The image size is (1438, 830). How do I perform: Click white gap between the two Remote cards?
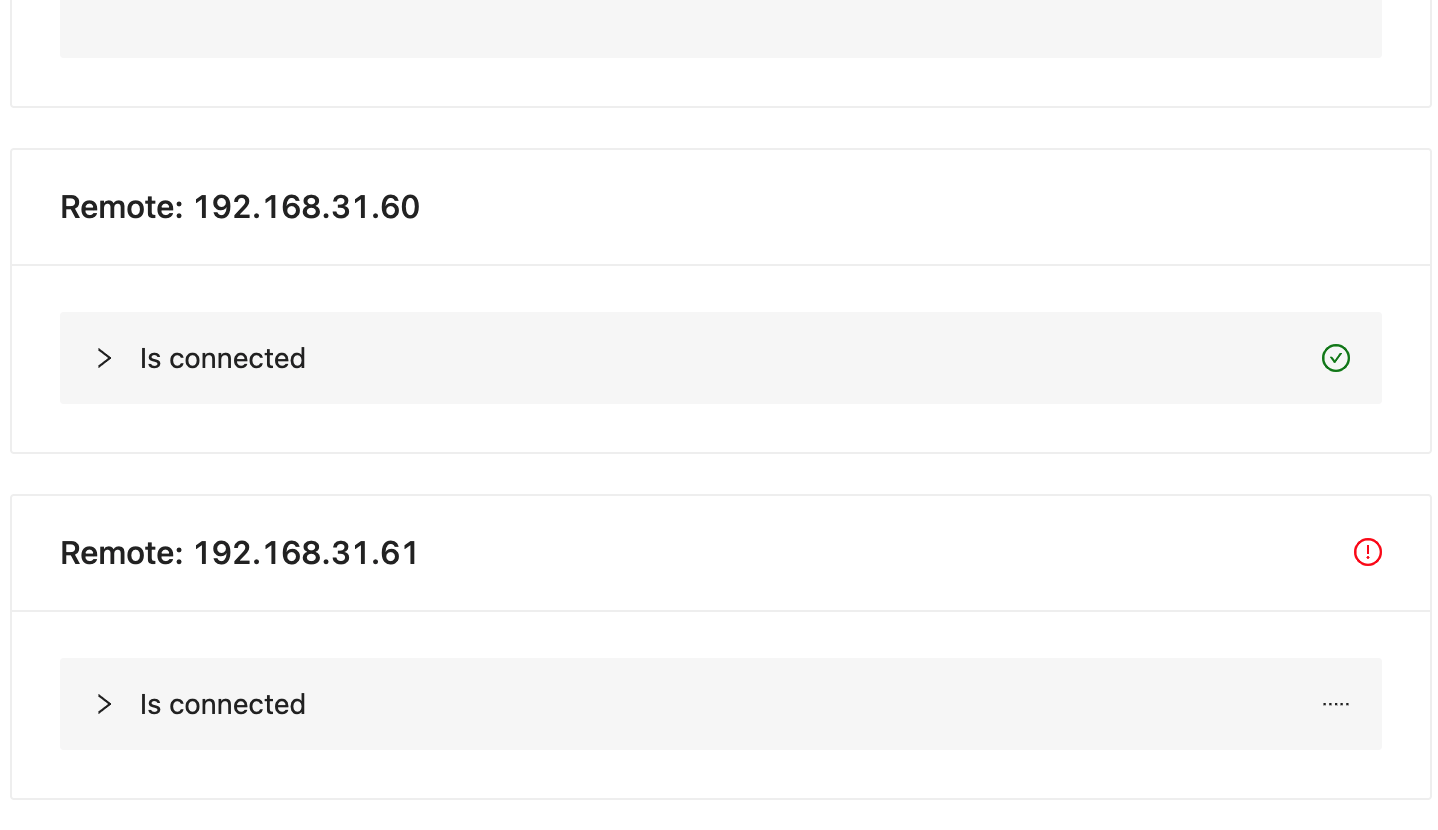pyautogui.click(x=720, y=474)
